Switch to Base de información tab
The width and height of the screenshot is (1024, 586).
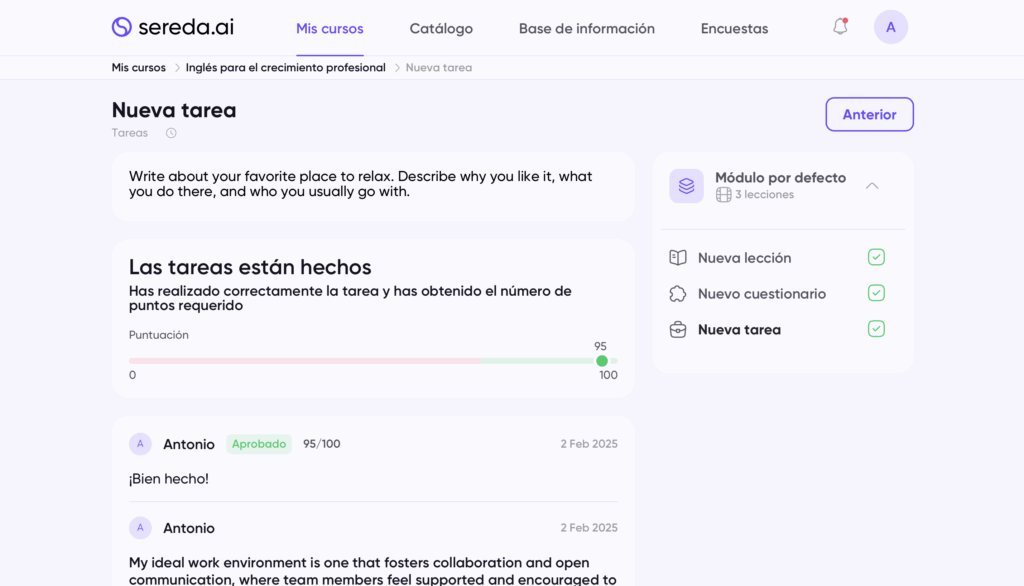(586, 29)
